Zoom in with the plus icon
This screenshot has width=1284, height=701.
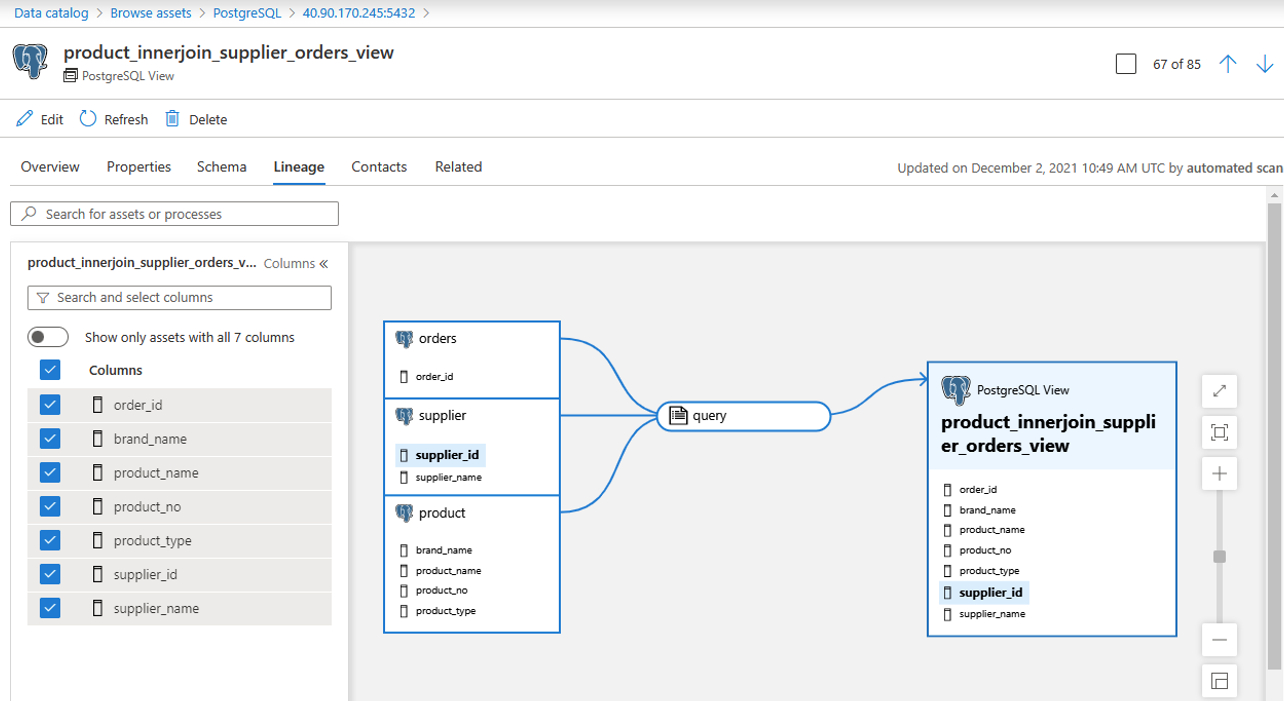(x=1219, y=473)
